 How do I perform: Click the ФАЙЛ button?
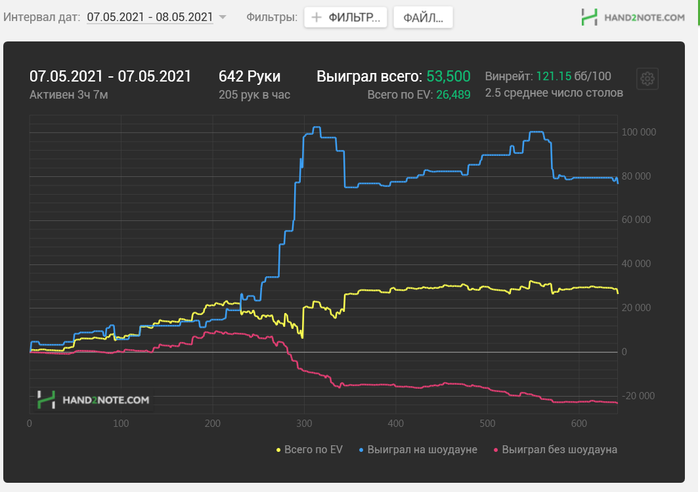click(423, 17)
